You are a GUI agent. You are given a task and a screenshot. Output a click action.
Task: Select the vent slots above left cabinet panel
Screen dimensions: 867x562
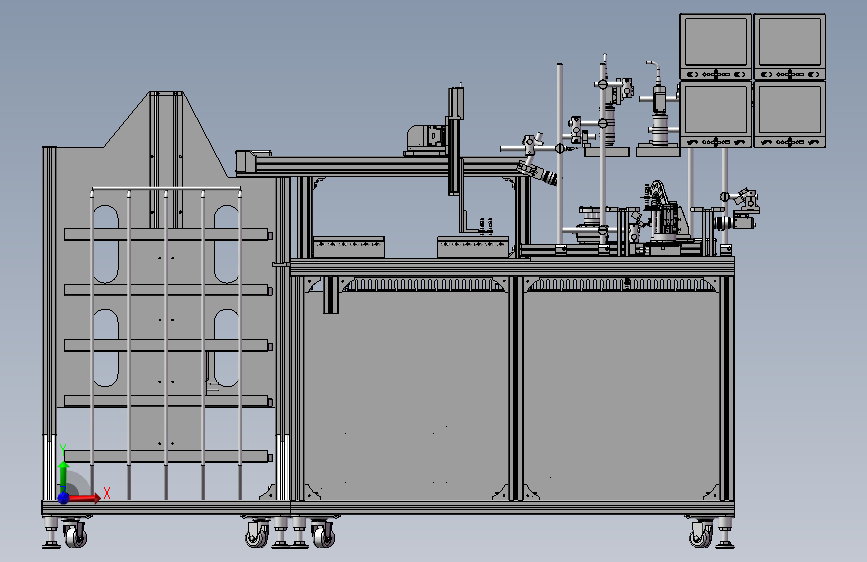click(x=424, y=284)
